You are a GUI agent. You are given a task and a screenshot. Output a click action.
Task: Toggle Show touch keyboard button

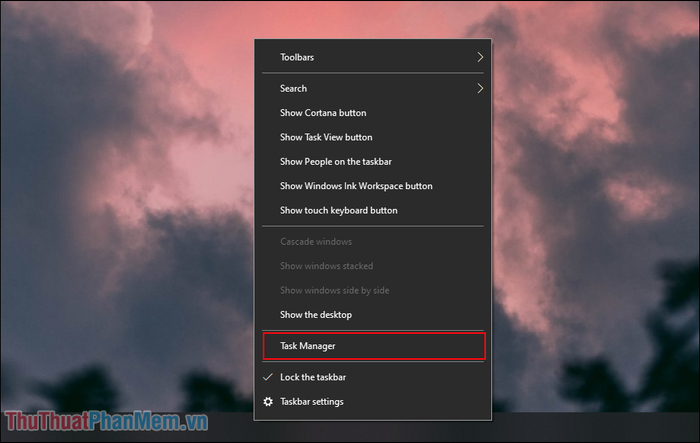tap(373, 210)
